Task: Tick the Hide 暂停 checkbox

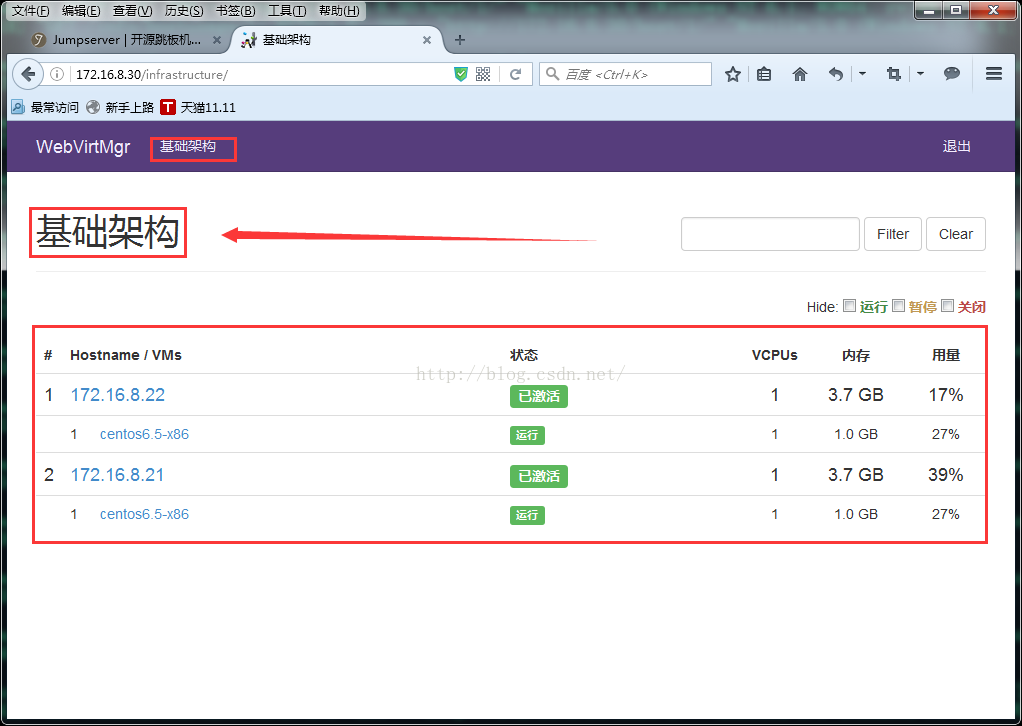Action: coord(898,305)
